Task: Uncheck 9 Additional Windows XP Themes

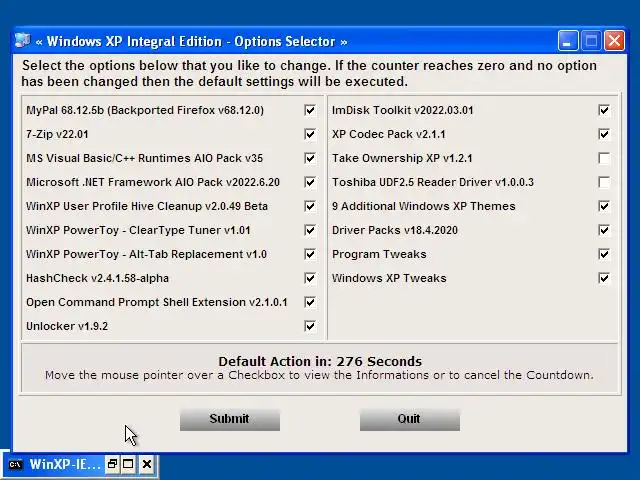Action: (x=604, y=206)
